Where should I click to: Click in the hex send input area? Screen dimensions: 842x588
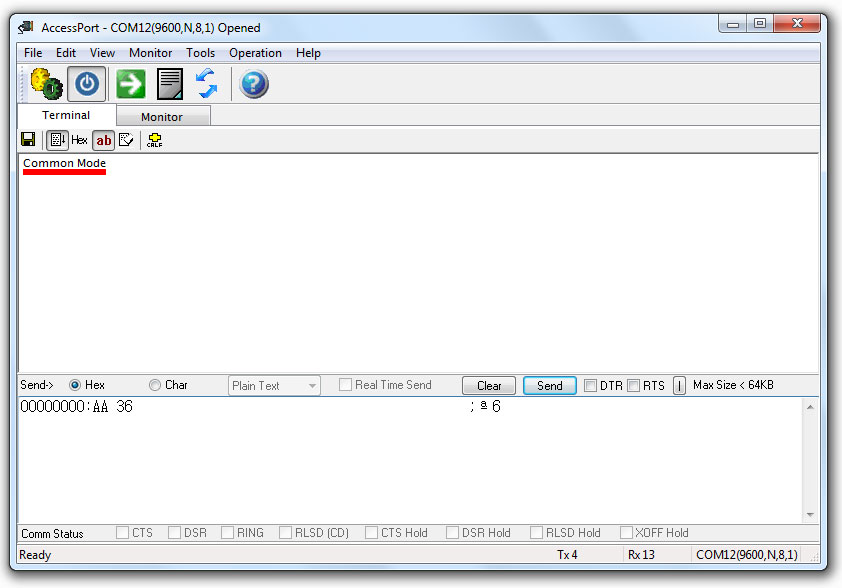411,460
